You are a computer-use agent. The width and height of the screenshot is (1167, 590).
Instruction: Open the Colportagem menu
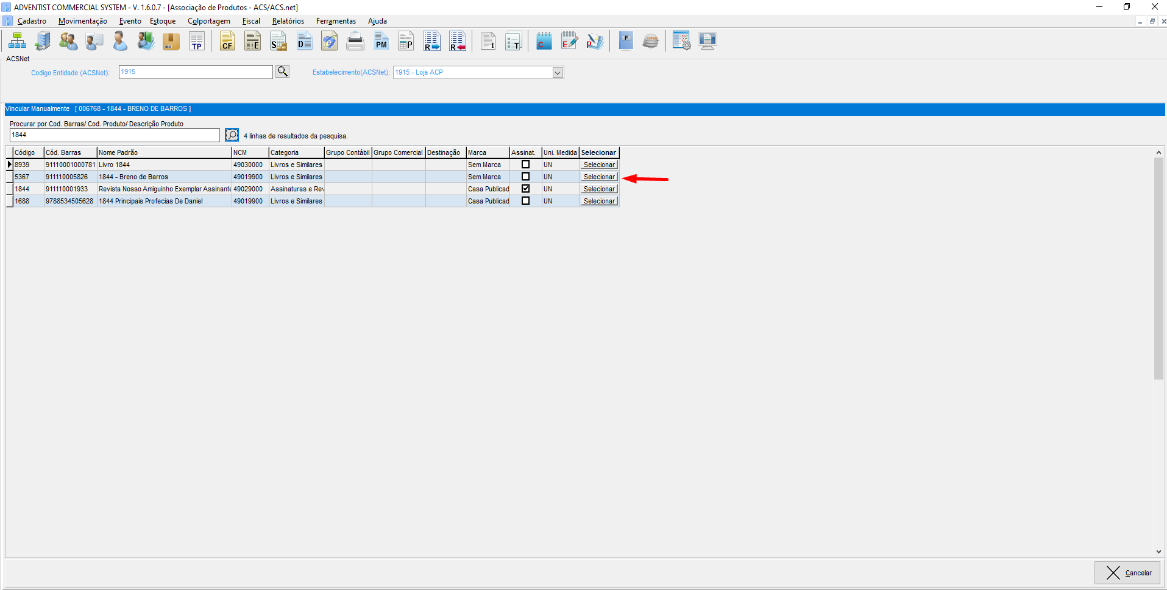coord(209,21)
